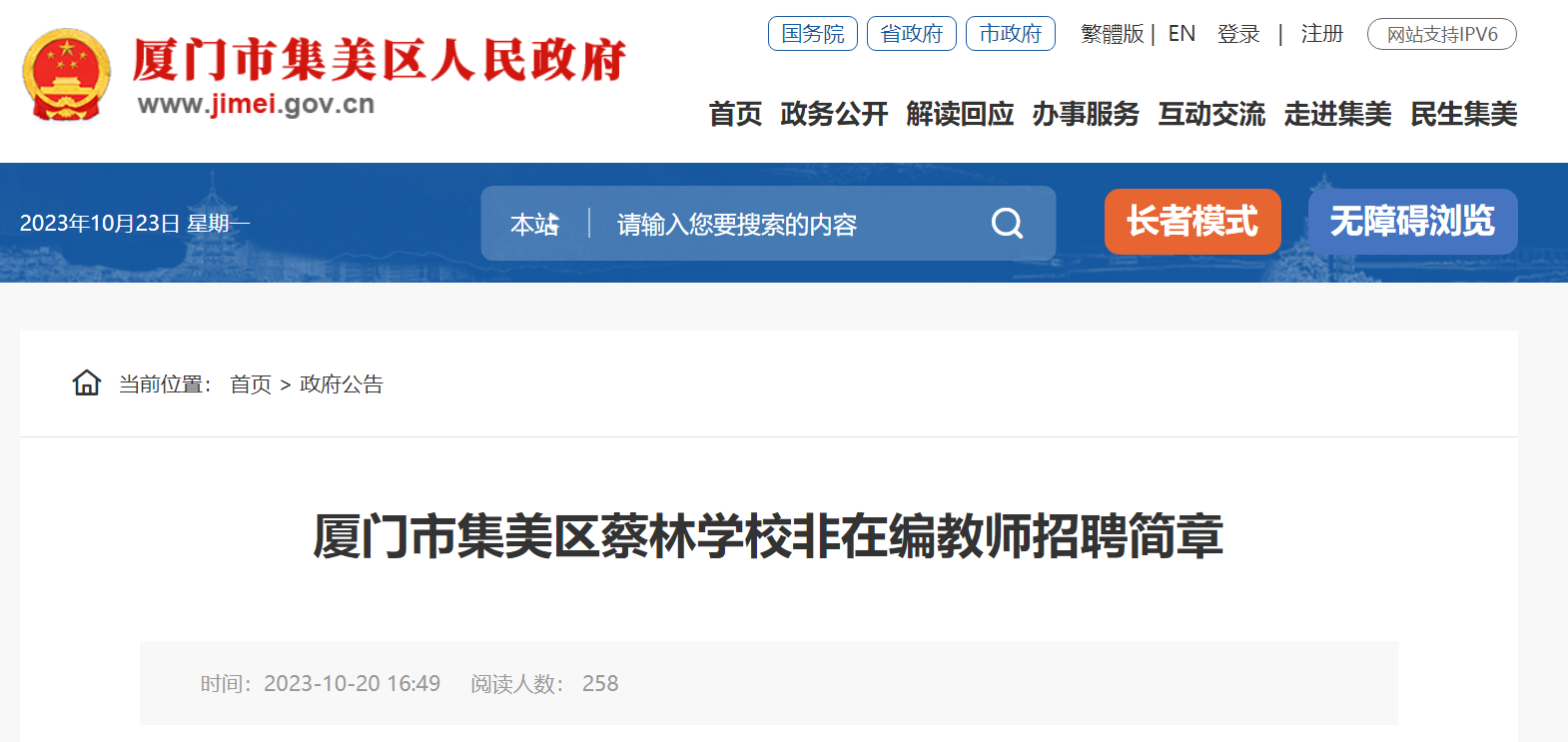
Task: Click the home breadcrumb icon
Action: coord(87,382)
